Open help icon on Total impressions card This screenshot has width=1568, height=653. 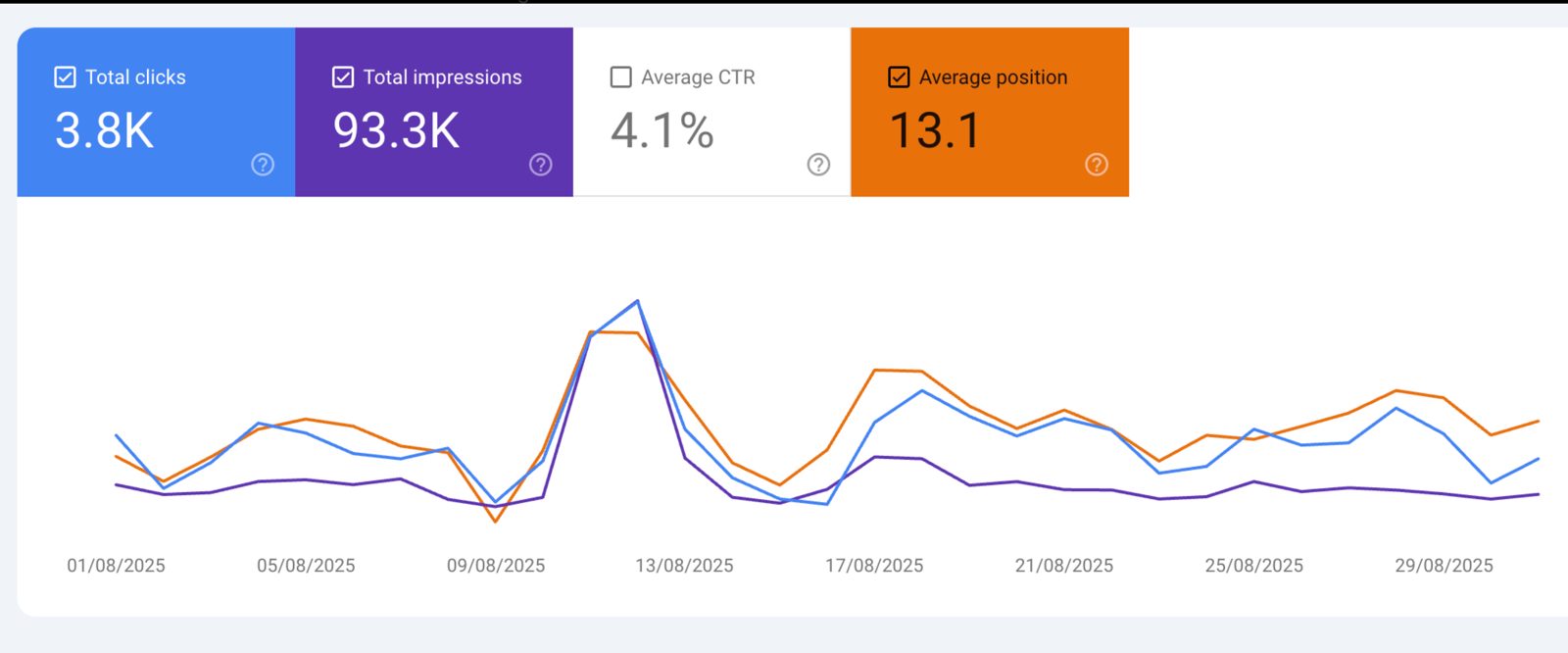pos(541,165)
